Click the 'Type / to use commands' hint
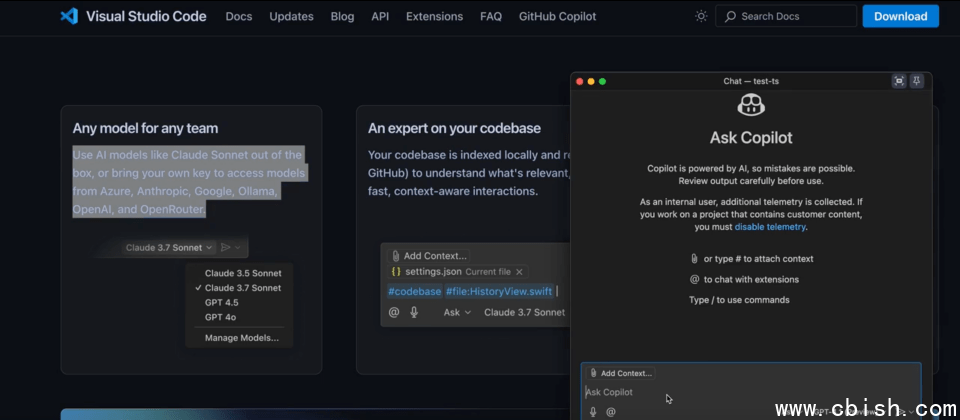960x420 pixels. coord(739,300)
